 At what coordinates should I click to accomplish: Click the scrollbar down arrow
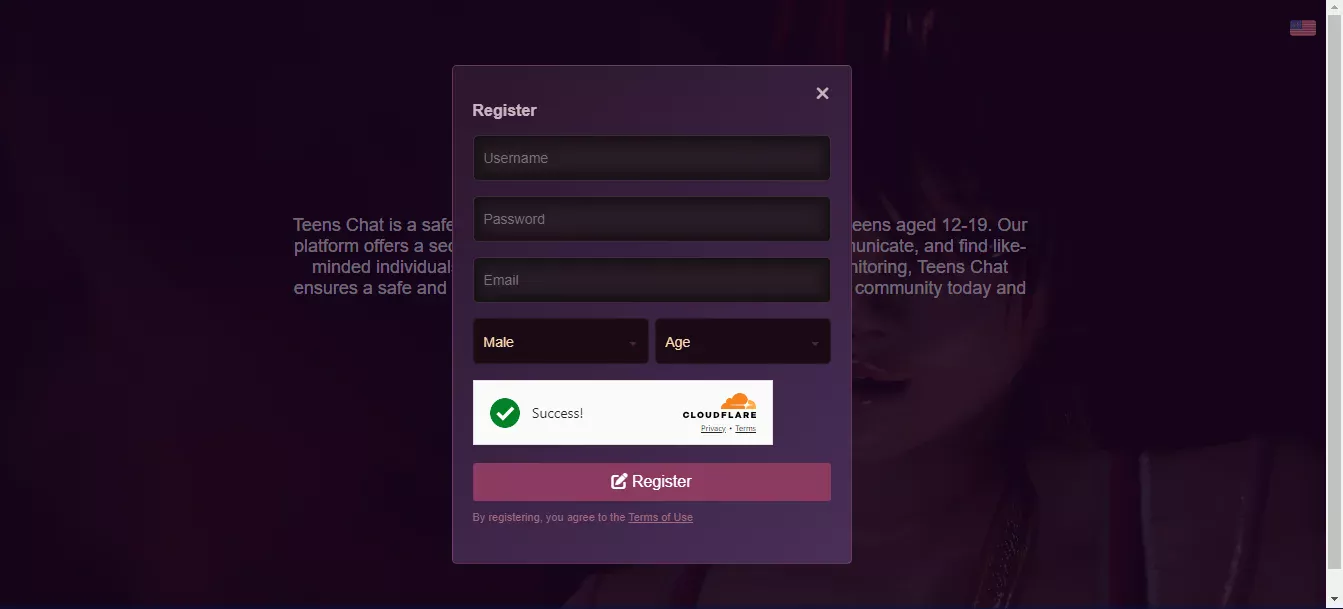[x=1335, y=601]
